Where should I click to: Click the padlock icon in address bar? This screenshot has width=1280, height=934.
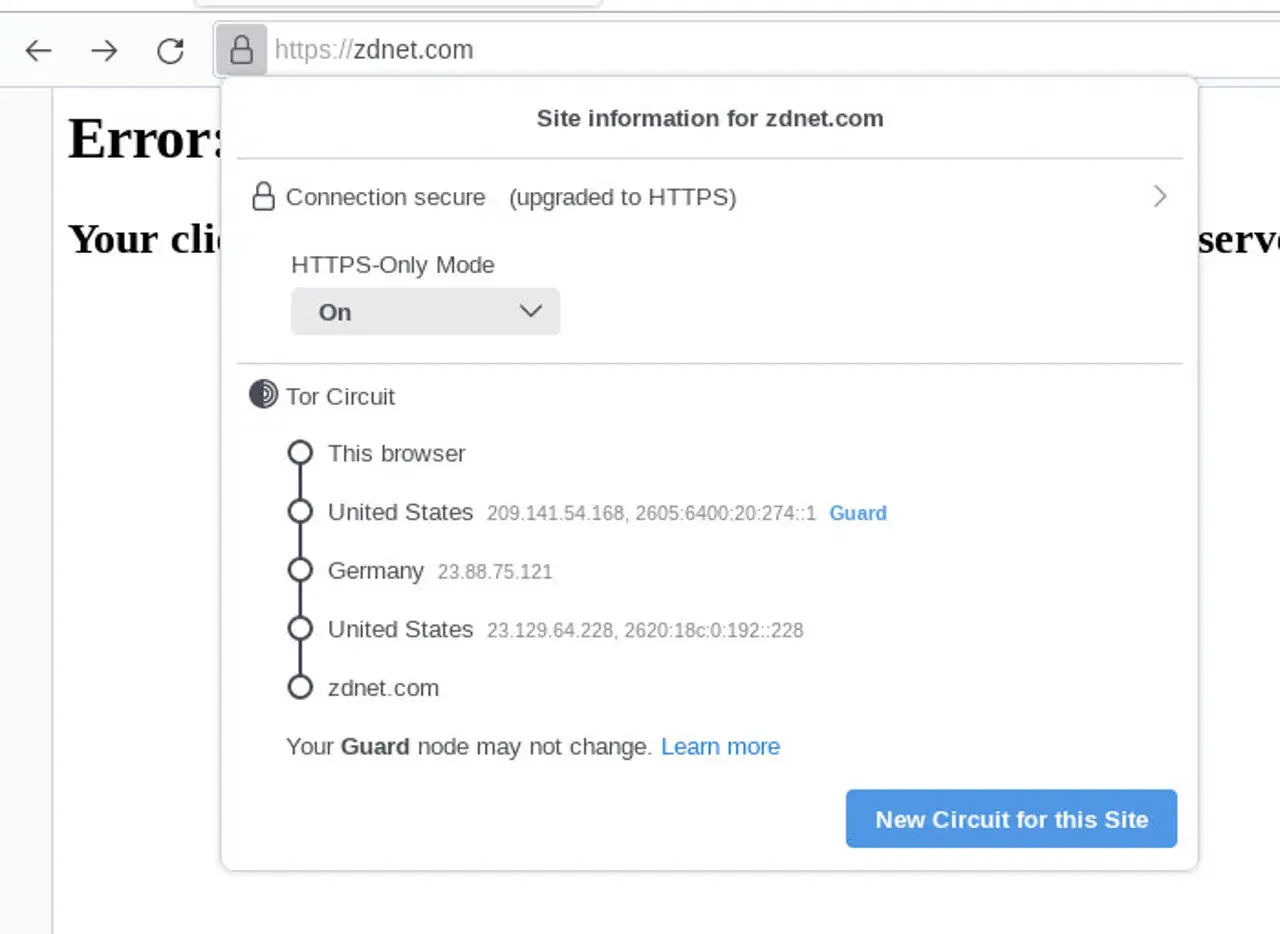[241, 50]
